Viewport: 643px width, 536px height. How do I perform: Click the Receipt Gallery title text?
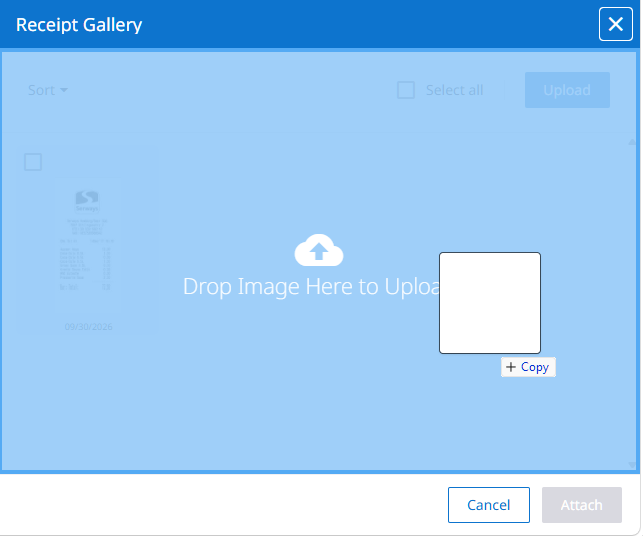(79, 25)
